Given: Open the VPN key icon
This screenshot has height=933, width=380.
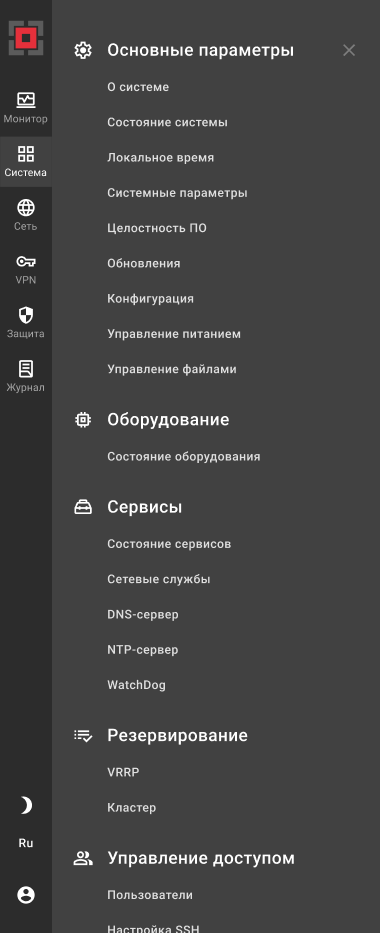Looking at the screenshot, I should pos(26,262).
